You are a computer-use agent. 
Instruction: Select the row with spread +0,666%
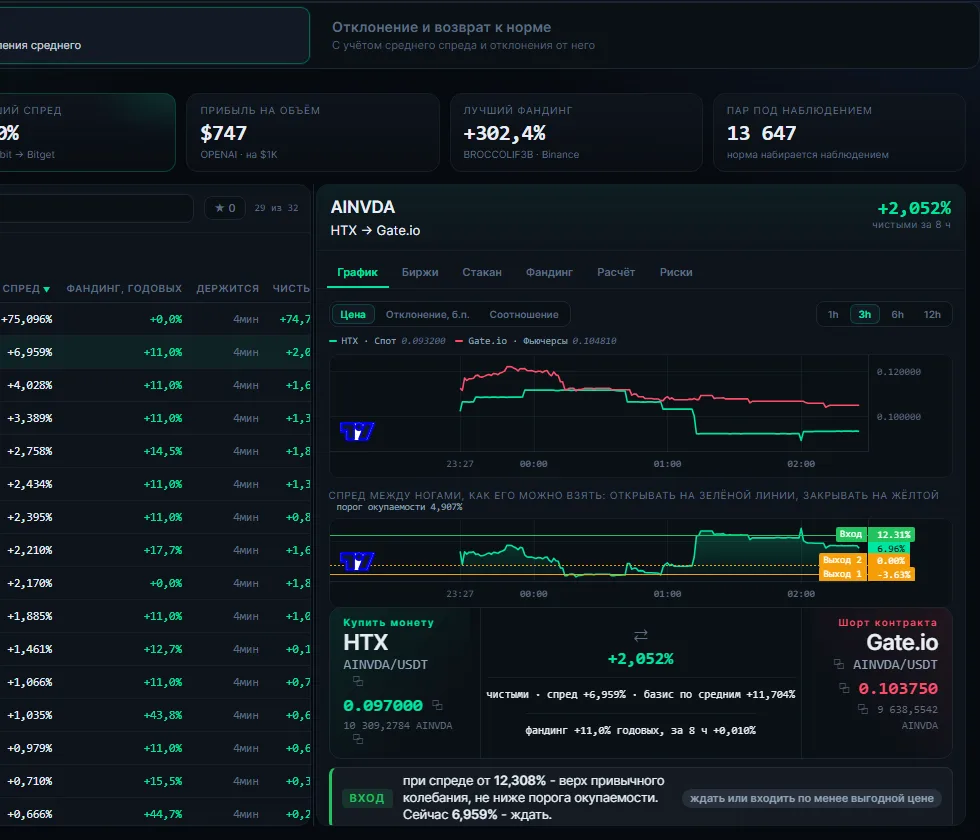[x=155, y=814]
